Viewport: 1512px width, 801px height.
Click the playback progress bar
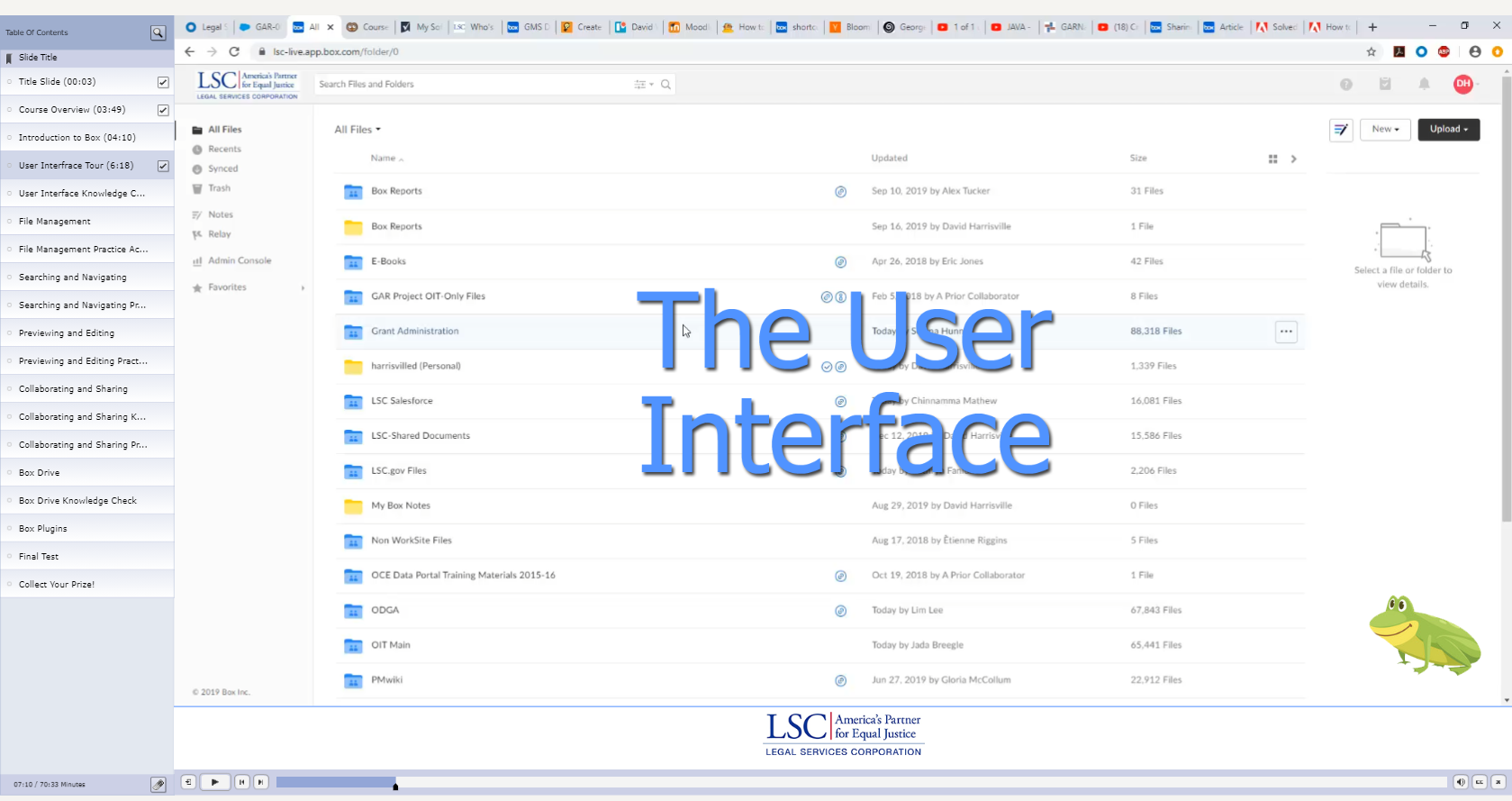[861, 782]
